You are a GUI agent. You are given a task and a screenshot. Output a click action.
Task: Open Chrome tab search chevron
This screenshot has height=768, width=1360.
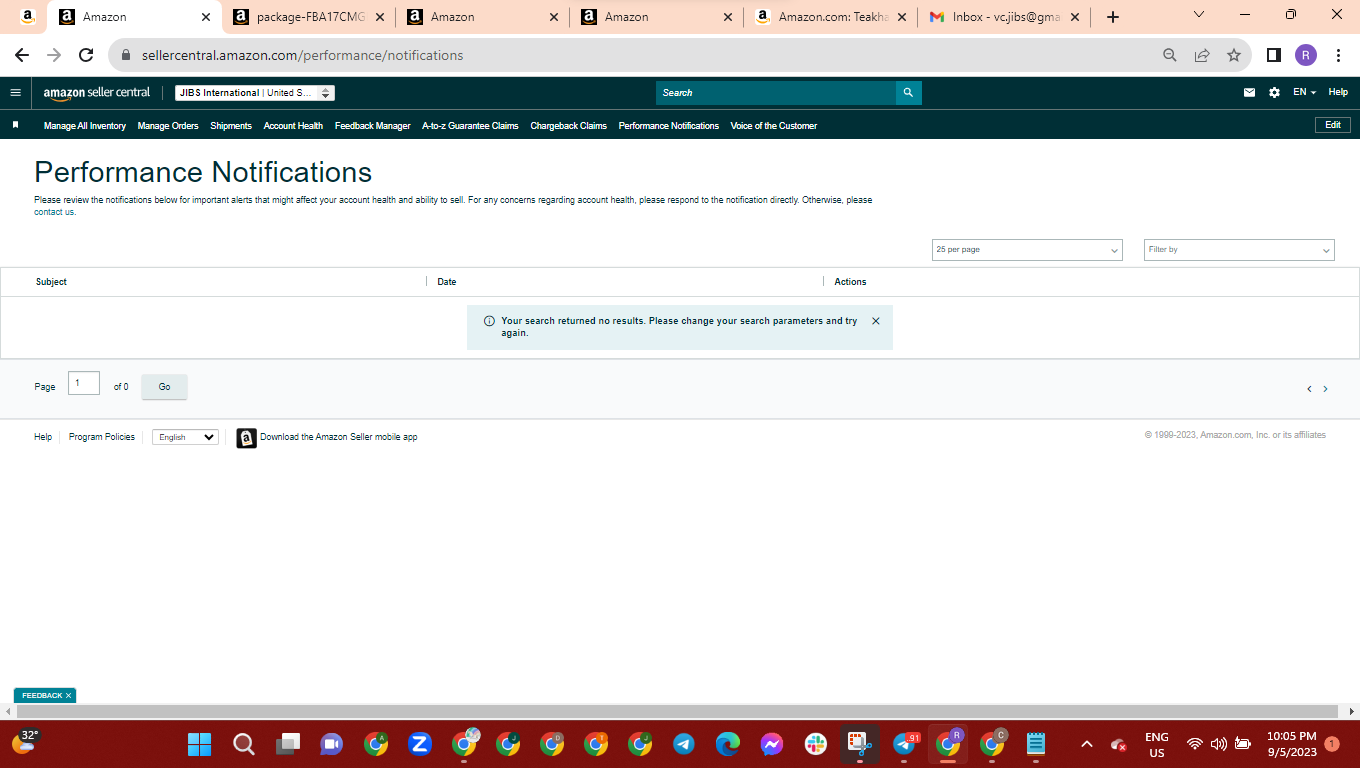(x=1199, y=14)
